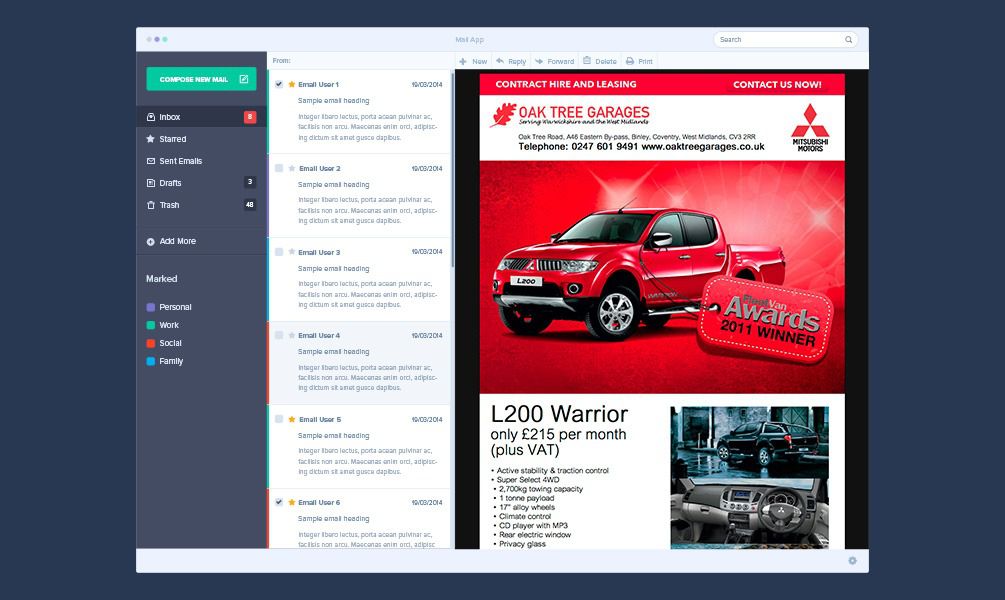Uncheck the Email User 1 checkbox
The width and height of the screenshot is (1005, 600).
279,84
